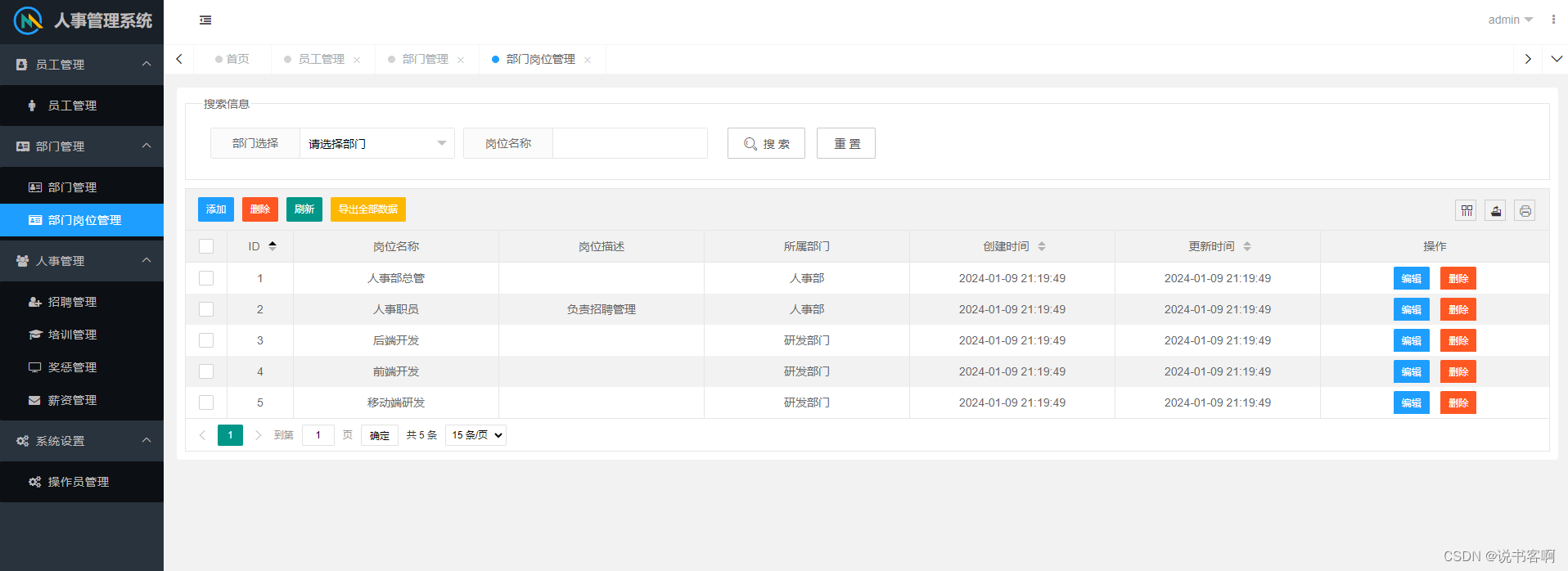
Task: Collapse 人事管理 sidebar group
Action: (x=82, y=261)
